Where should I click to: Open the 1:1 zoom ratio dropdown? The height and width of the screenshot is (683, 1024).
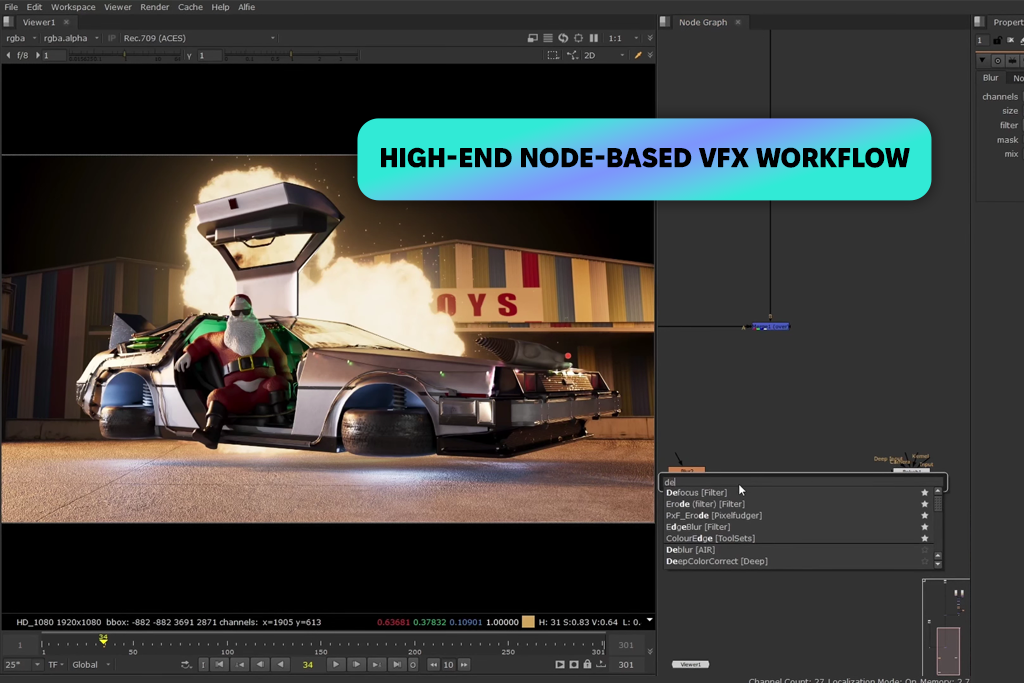tap(623, 38)
